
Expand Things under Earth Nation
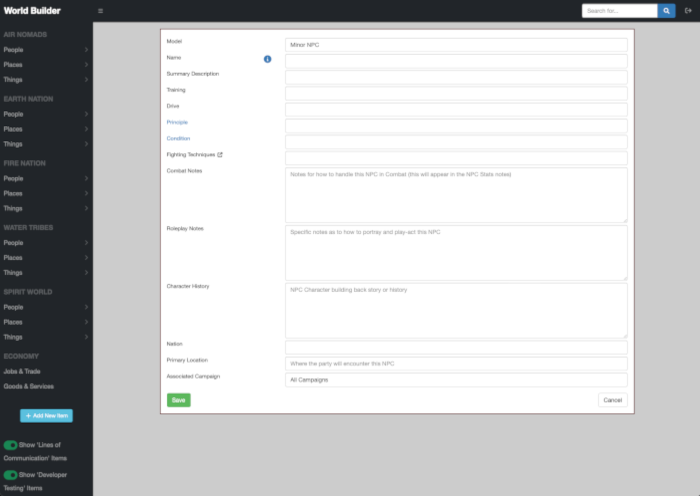46,144
